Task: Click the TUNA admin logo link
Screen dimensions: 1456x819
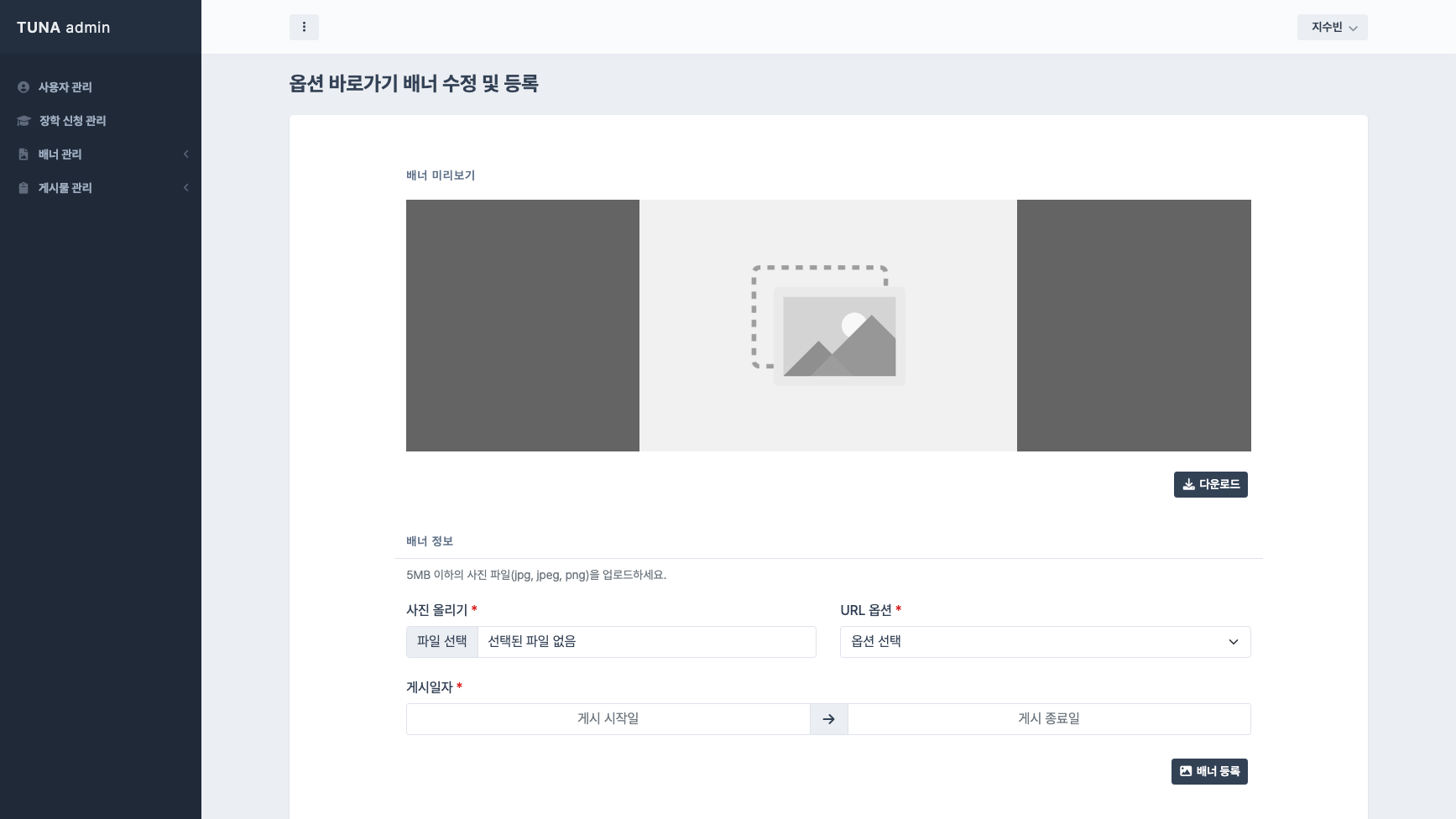Action: (x=64, y=28)
